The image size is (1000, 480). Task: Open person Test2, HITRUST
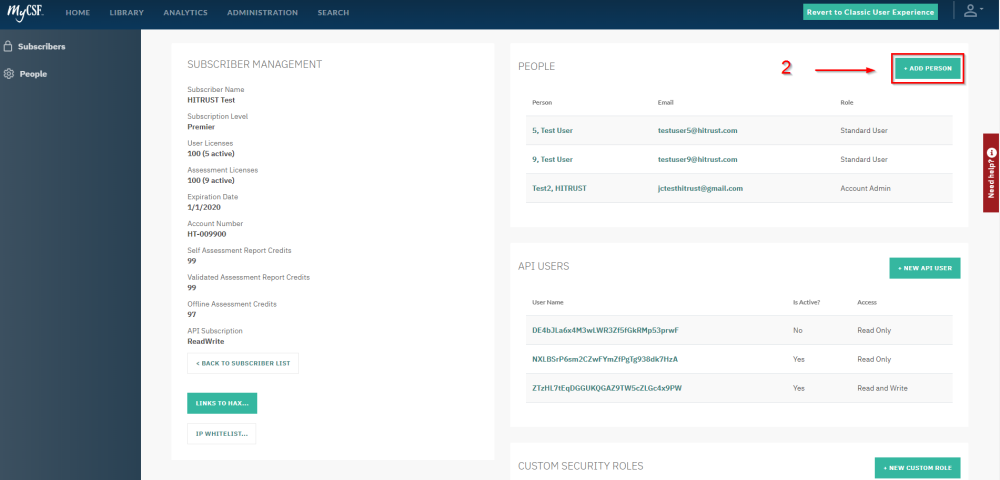pos(559,189)
